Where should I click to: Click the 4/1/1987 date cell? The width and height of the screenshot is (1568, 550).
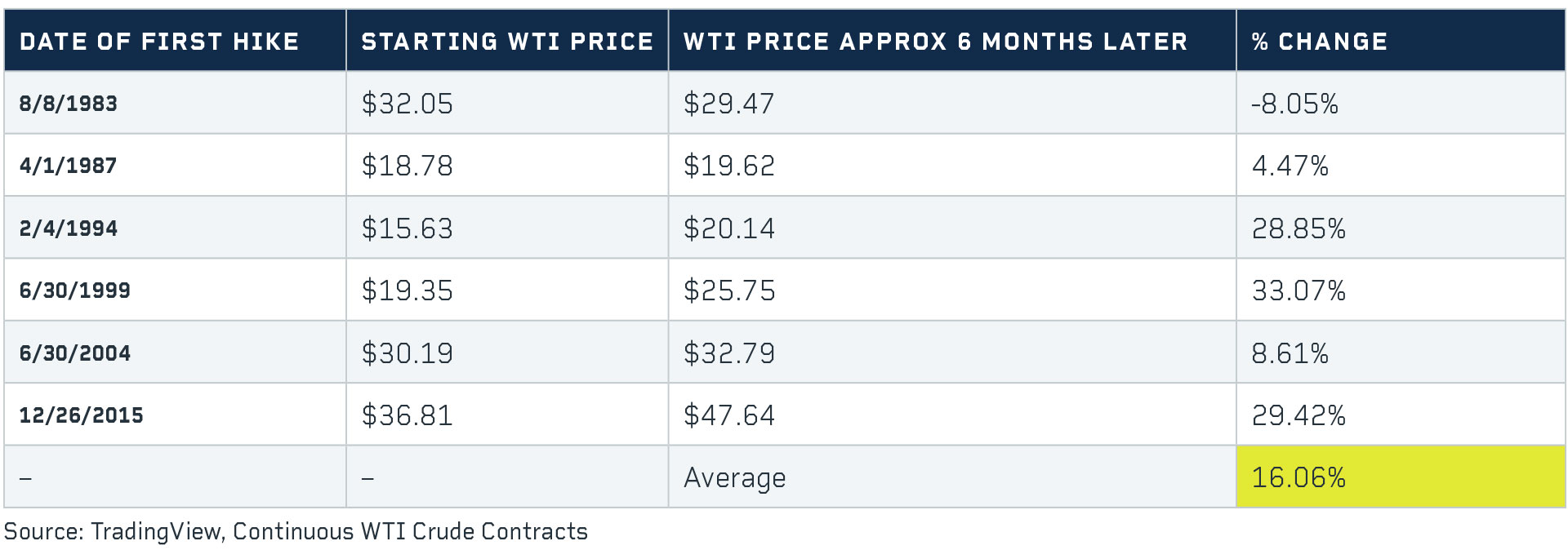[x=69, y=166]
